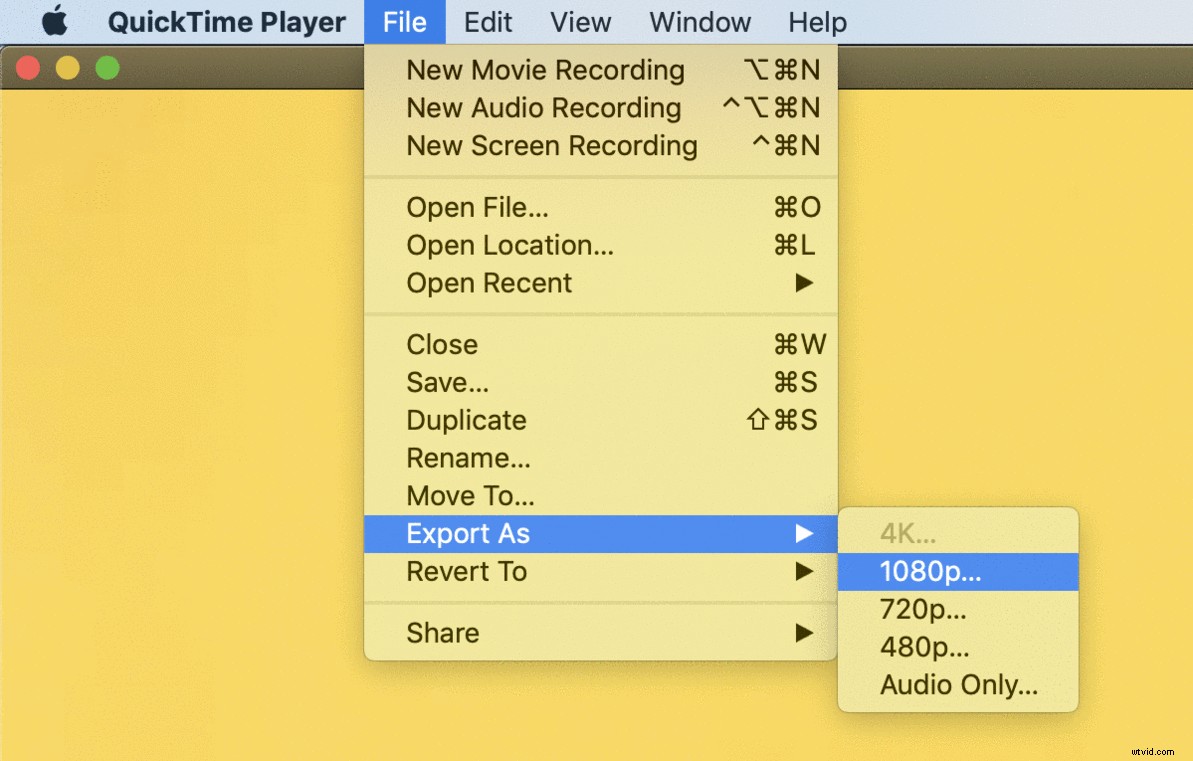Save the current movie
Screen dimensions: 1193x761
447,382
